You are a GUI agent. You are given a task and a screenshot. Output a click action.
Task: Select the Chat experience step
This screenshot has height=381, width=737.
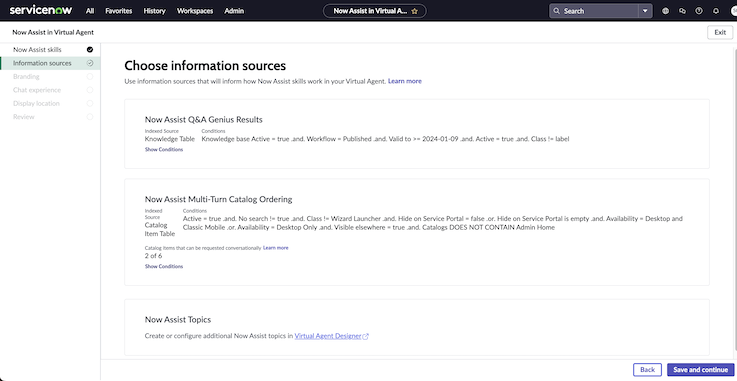pyautogui.click(x=50, y=90)
